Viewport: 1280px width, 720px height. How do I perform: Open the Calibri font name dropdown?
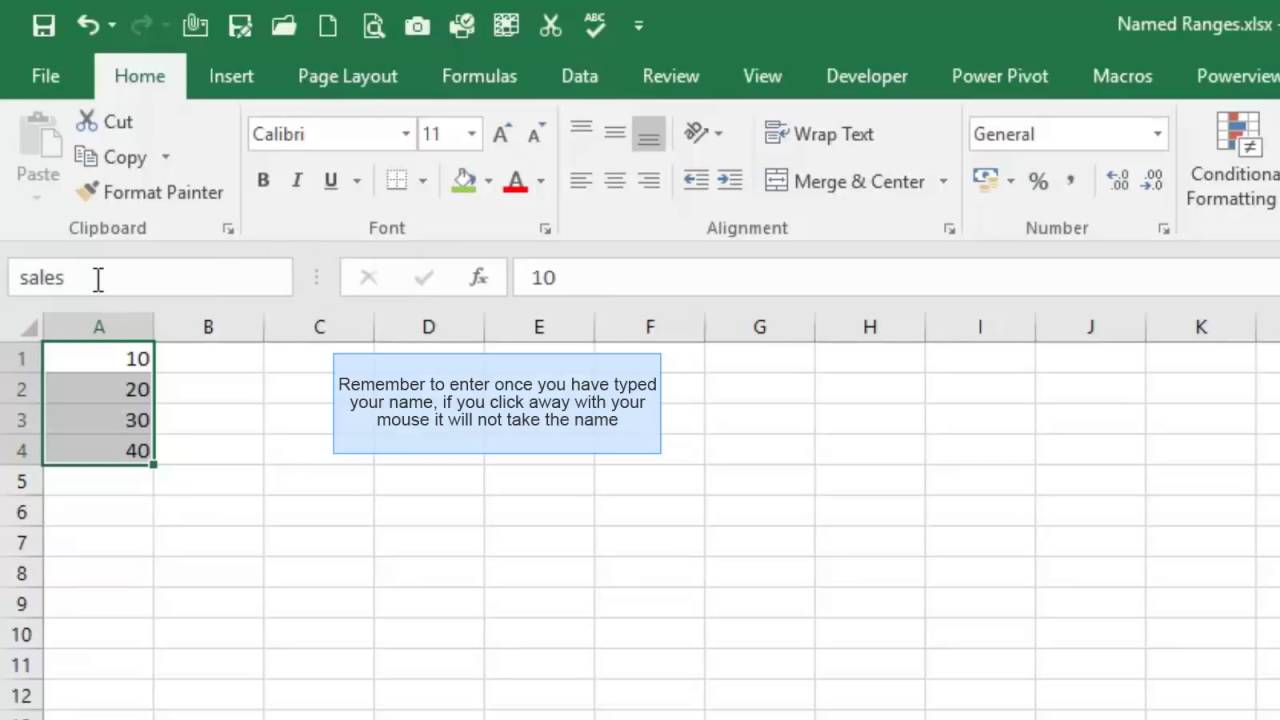click(406, 134)
